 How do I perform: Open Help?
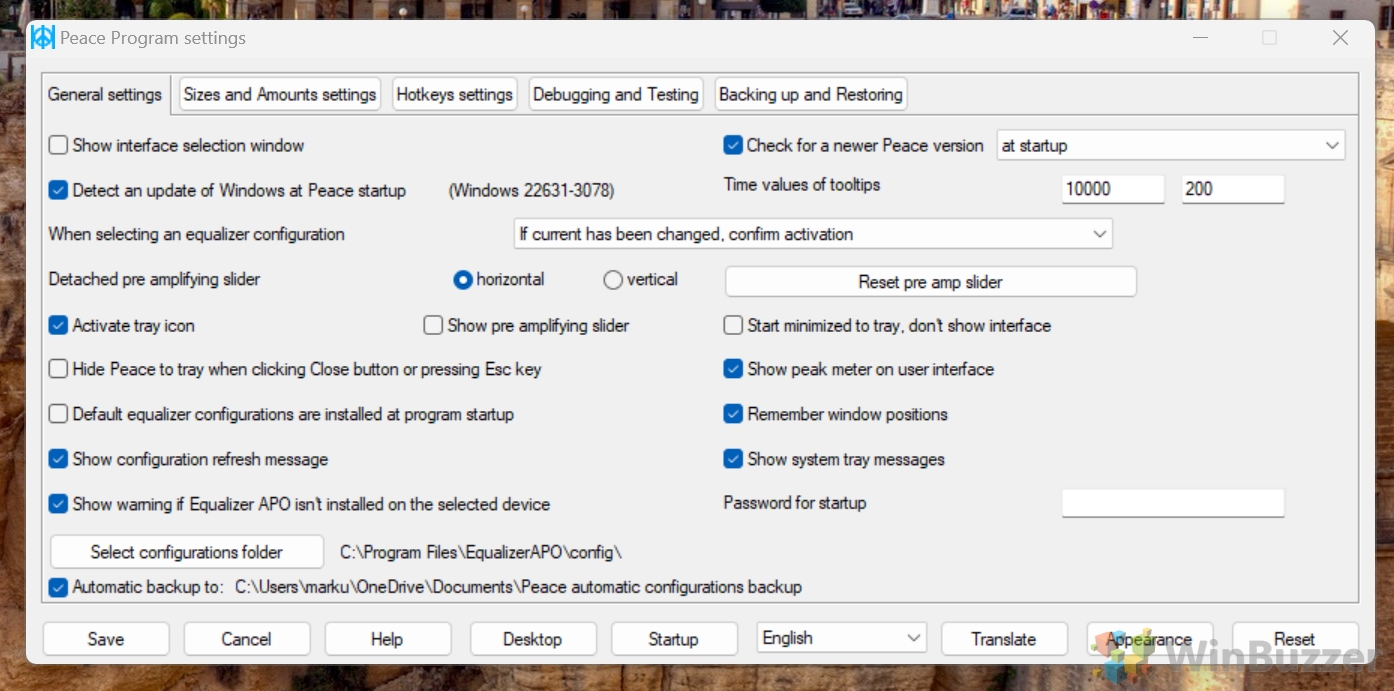(x=387, y=639)
